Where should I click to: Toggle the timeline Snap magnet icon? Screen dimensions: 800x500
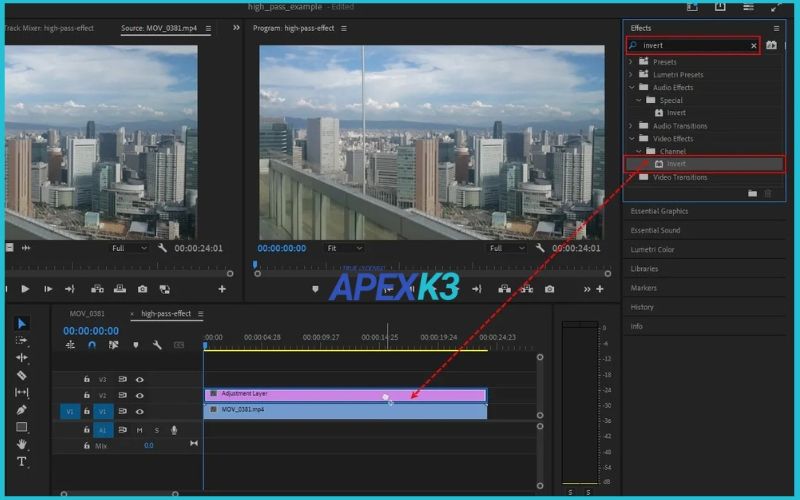[x=92, y=345]
